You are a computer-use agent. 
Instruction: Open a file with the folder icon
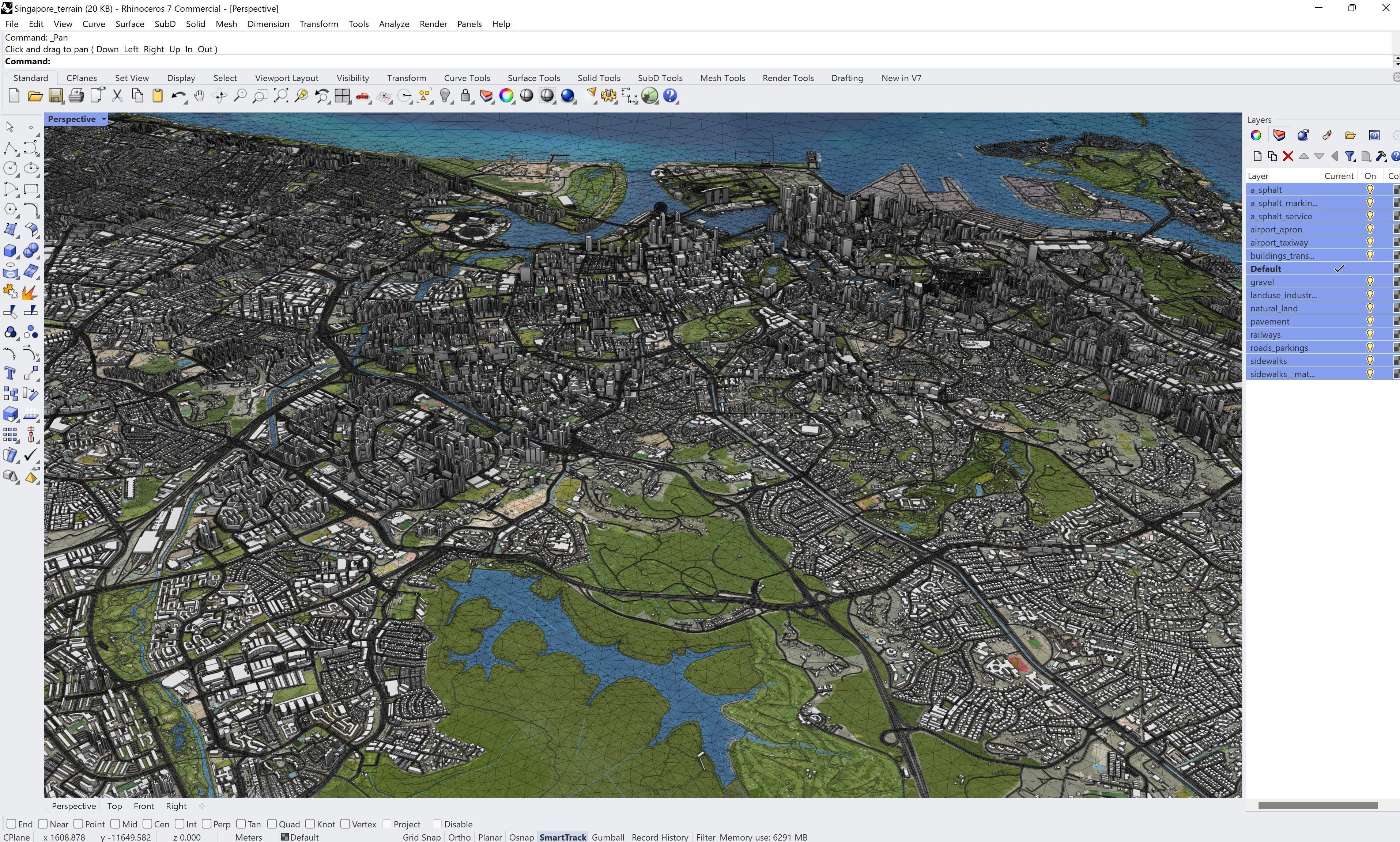point(35,96)
